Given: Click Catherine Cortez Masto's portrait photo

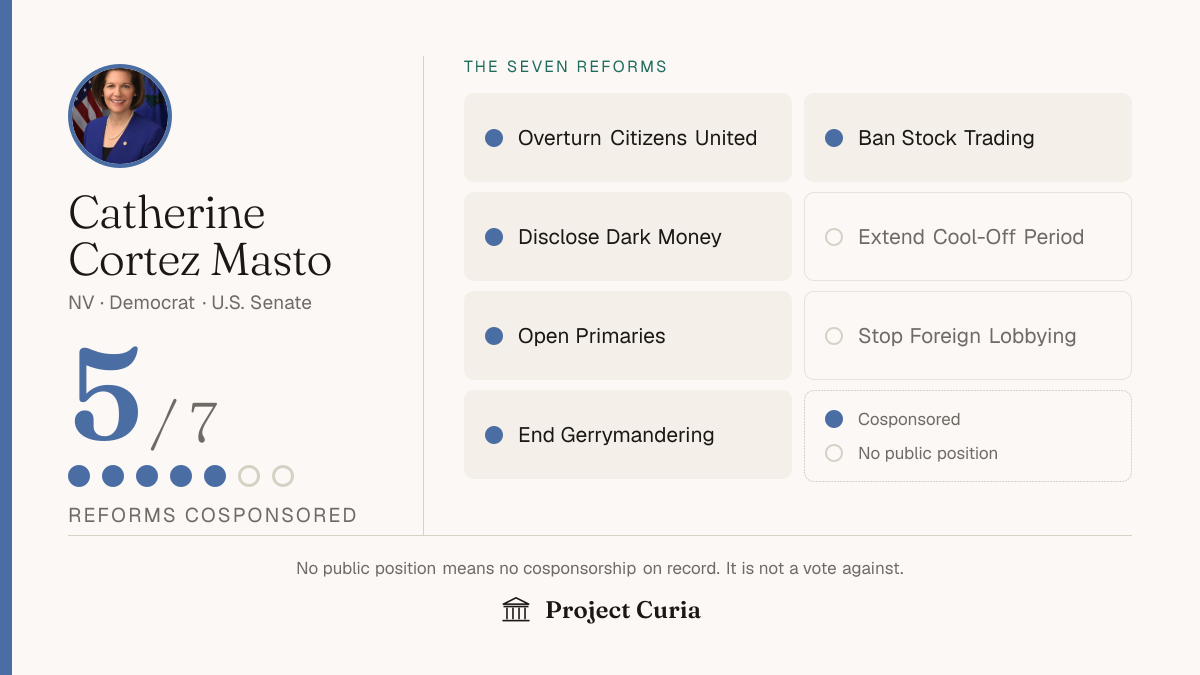Looking at the screenshot, I should click(120, 116).
